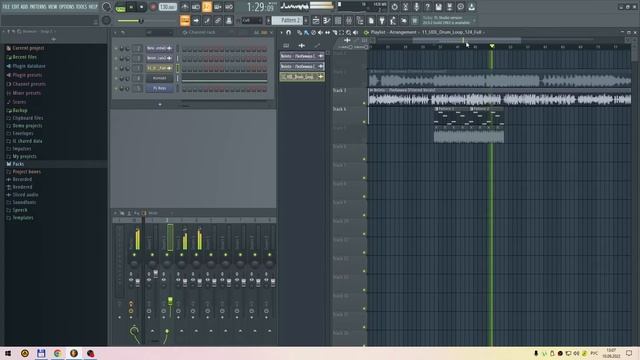Select the playlist Paint brush tool
Screen dimensions: 640x360
306,32
